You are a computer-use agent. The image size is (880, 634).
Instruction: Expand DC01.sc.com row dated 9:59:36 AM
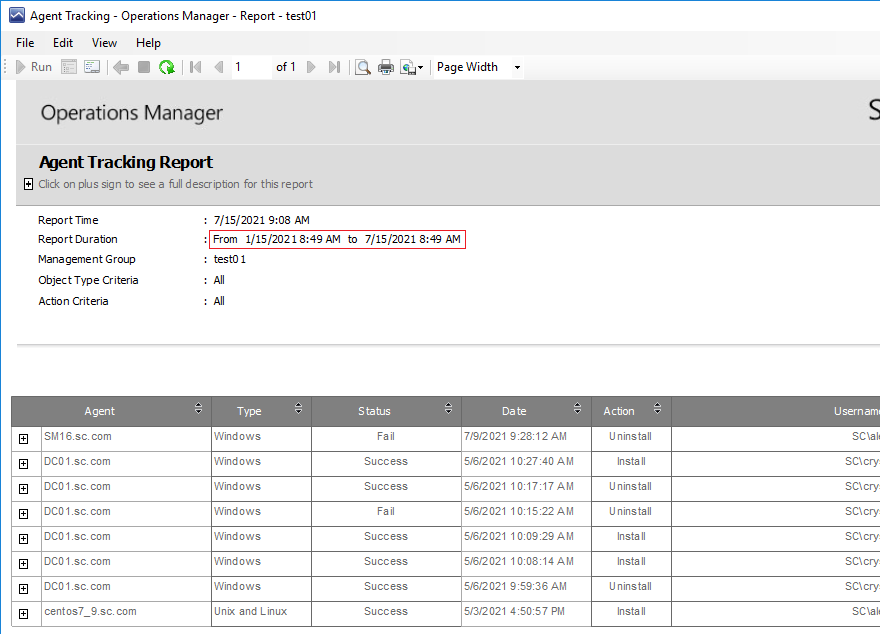(x=24, y=589)
